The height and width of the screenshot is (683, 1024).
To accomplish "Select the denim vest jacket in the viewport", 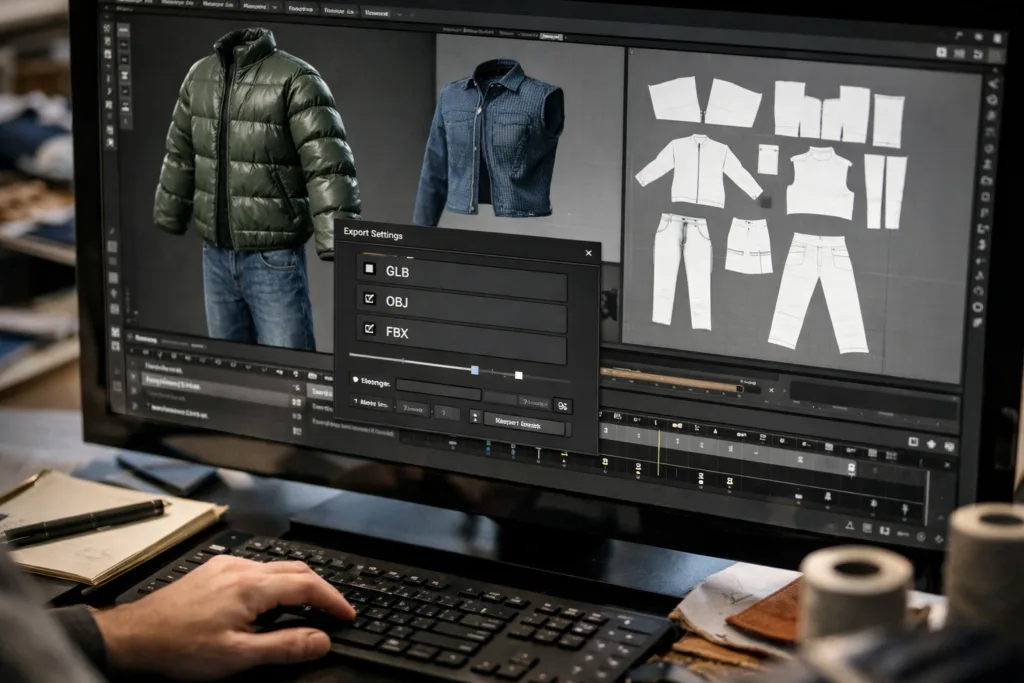I will (x=490, y=140).
